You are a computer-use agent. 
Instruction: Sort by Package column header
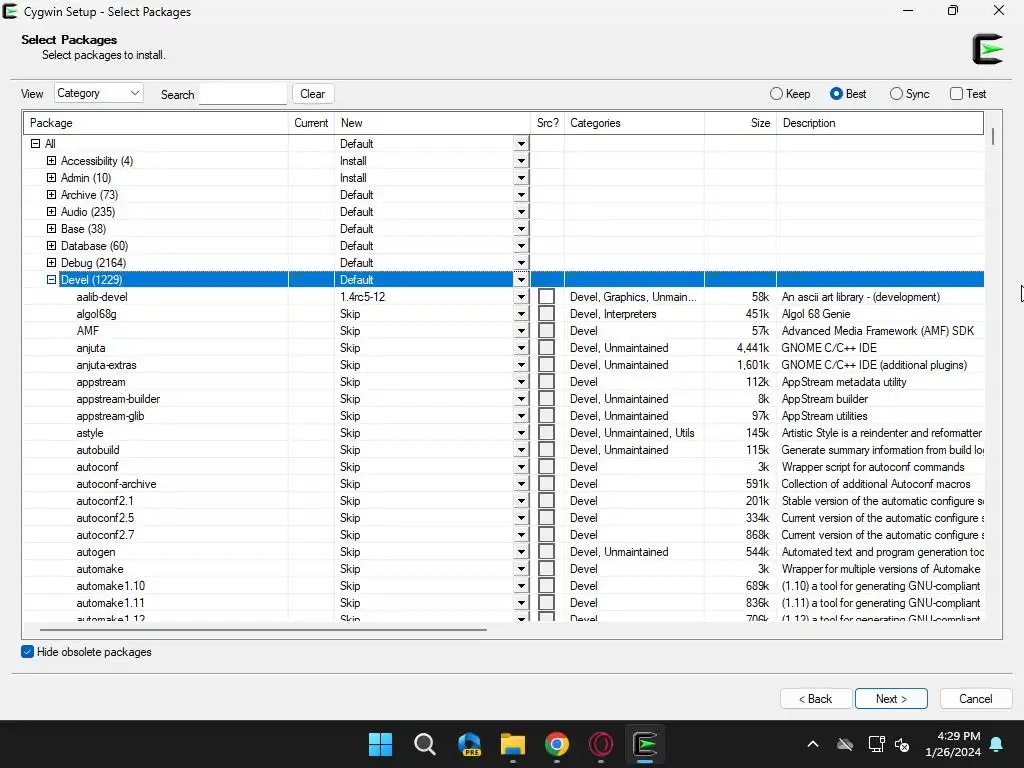pyautogui.click(x=155, y=123)
